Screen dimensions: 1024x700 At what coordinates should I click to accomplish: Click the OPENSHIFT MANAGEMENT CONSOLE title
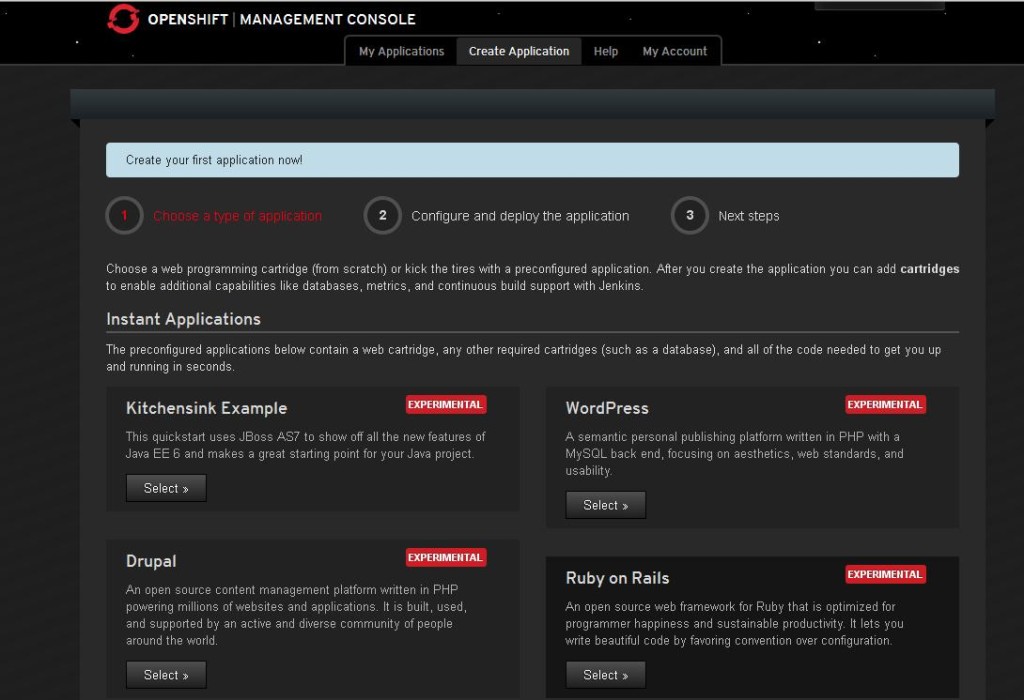(x=281, y=19)
